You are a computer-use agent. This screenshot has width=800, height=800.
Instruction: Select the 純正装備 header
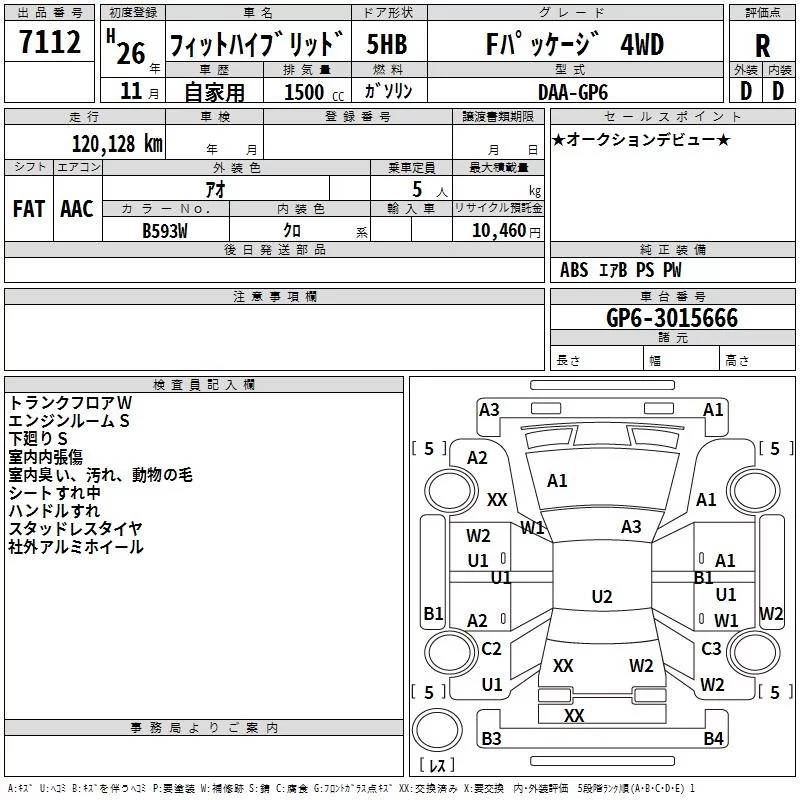click(672, 250)
